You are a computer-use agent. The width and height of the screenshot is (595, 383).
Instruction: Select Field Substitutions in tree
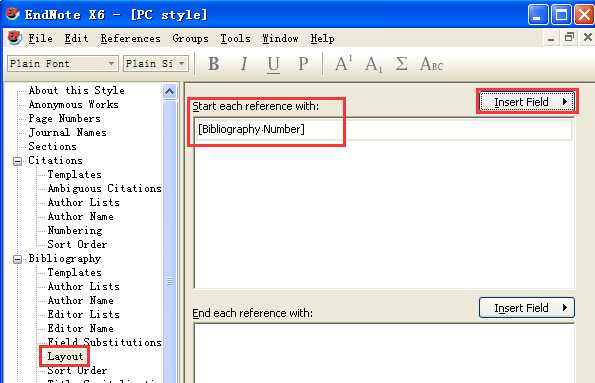point(105,343)
